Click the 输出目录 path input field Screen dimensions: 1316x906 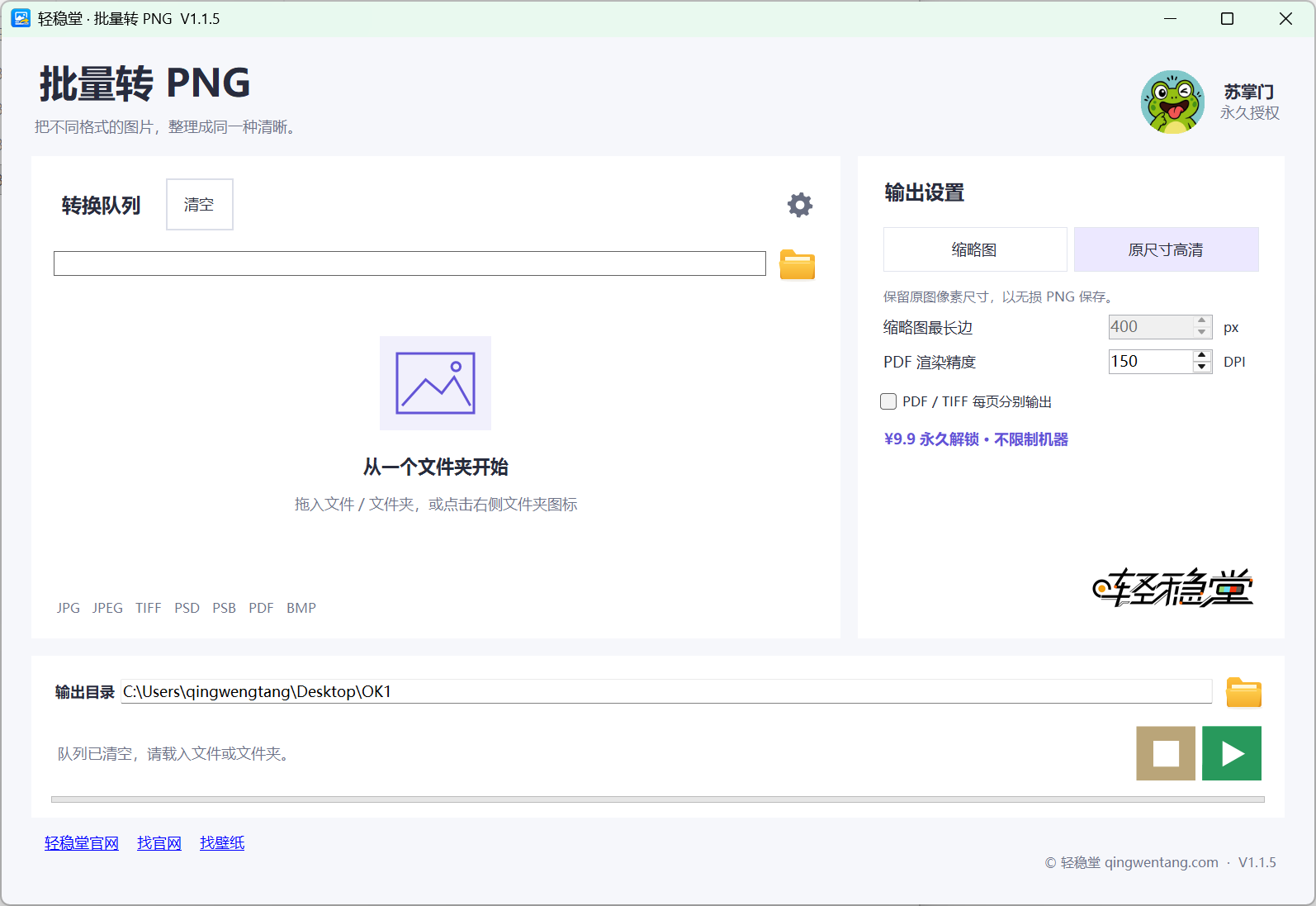[666, 691]
